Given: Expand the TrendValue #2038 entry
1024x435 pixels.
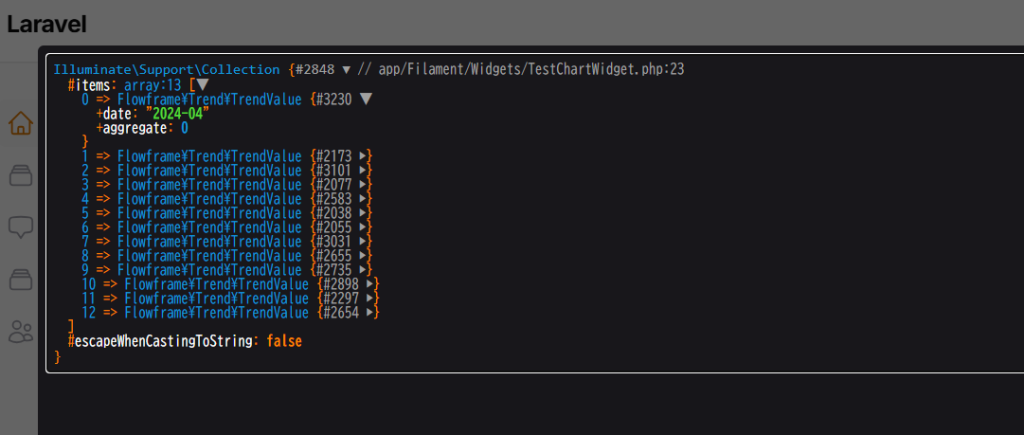Looking at the screenshot, I should point(366,213).
